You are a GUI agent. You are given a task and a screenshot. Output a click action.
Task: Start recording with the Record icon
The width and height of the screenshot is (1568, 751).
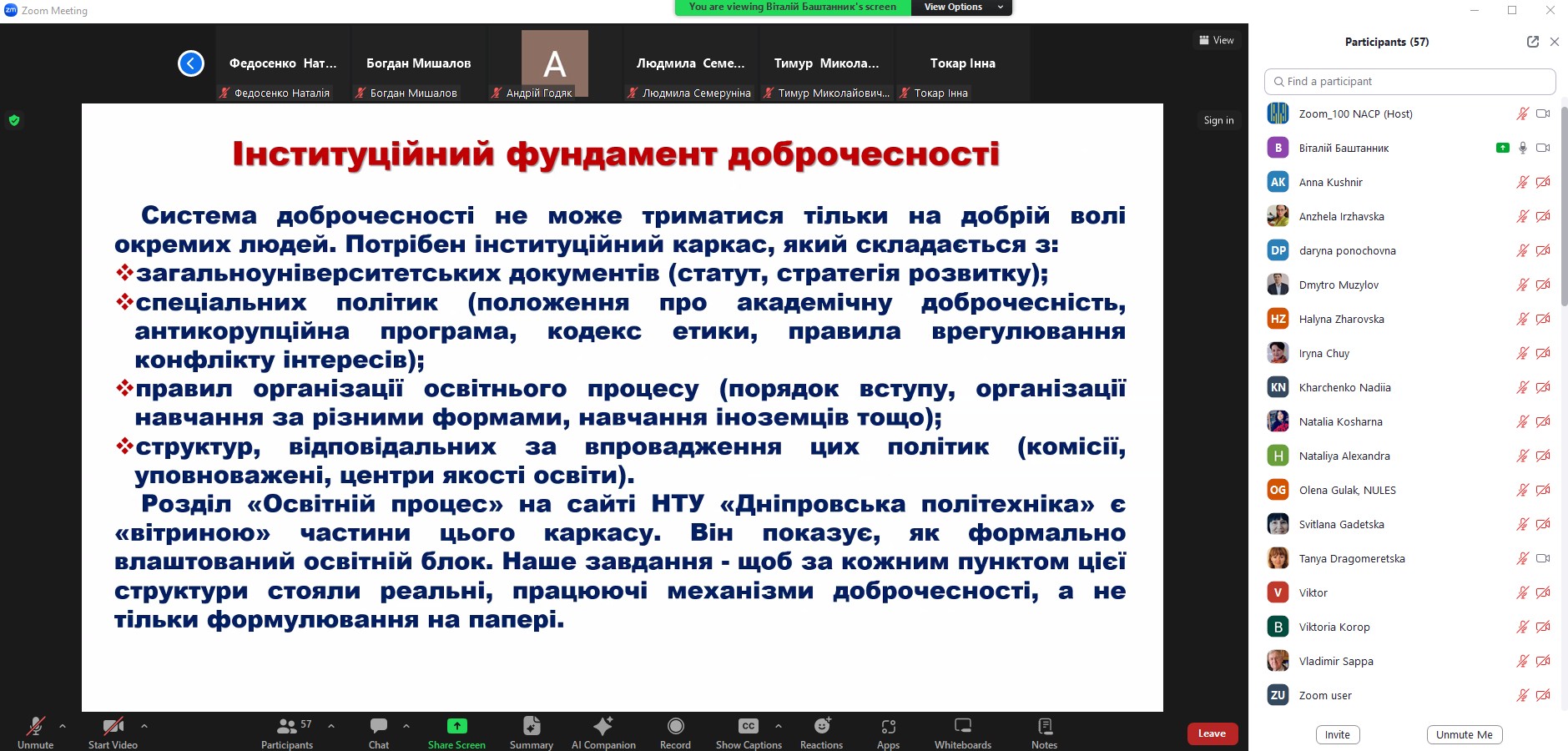(x=675, y=726)
